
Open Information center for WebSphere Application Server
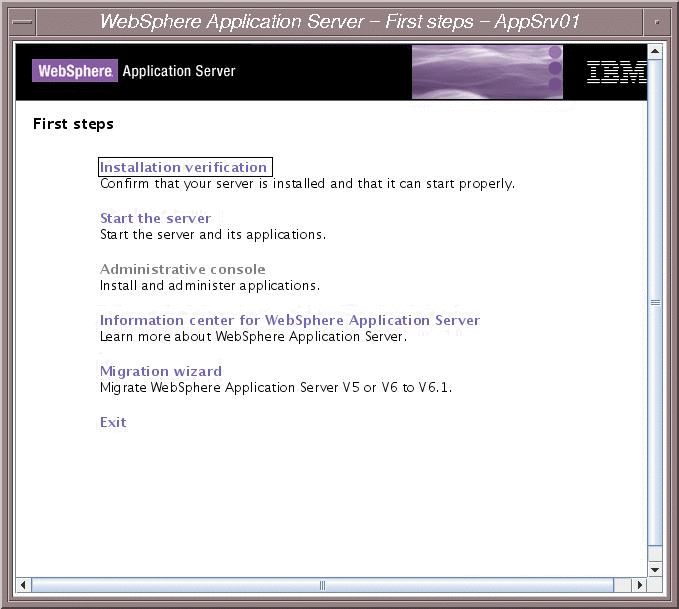tap(290, 320)
